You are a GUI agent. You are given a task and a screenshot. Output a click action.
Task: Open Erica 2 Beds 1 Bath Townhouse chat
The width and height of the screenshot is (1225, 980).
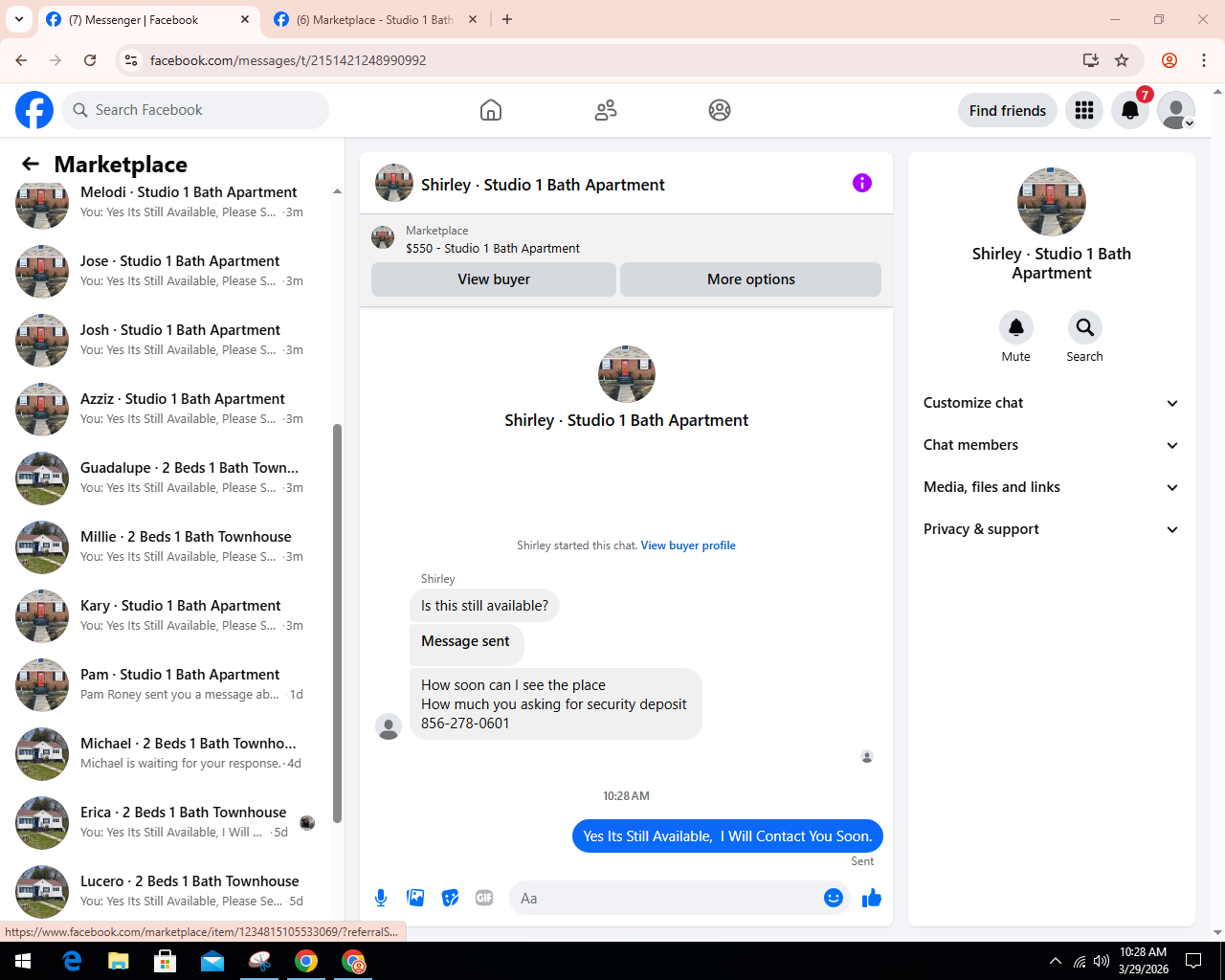172,822
